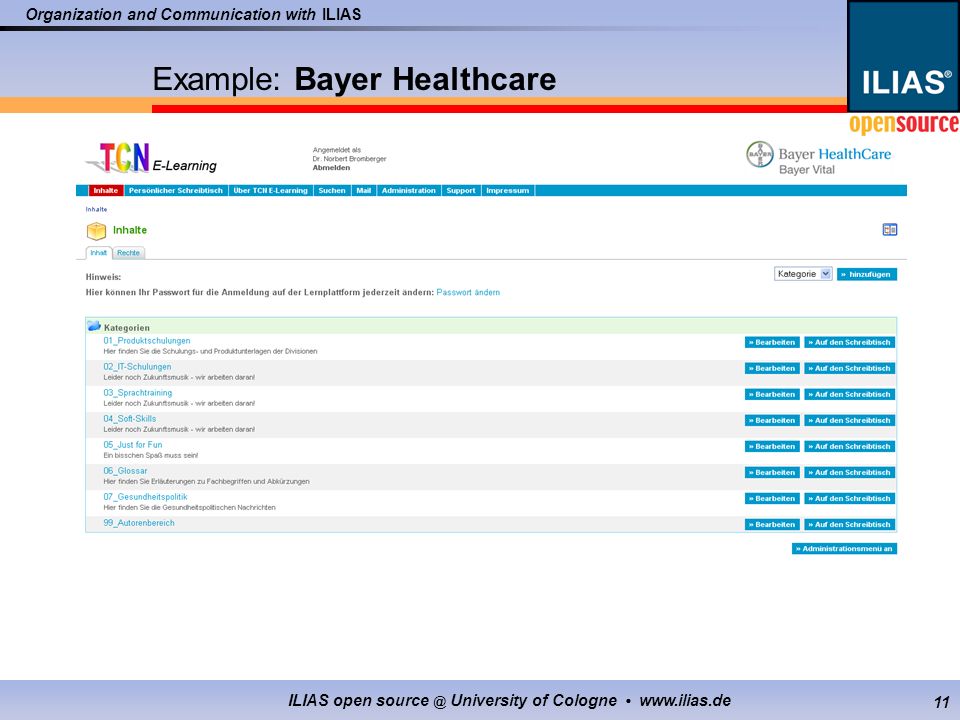Open Über TCN E-Learning menu item
The width and height of the screenshot is (960, 720).
(x=271, y=190)
